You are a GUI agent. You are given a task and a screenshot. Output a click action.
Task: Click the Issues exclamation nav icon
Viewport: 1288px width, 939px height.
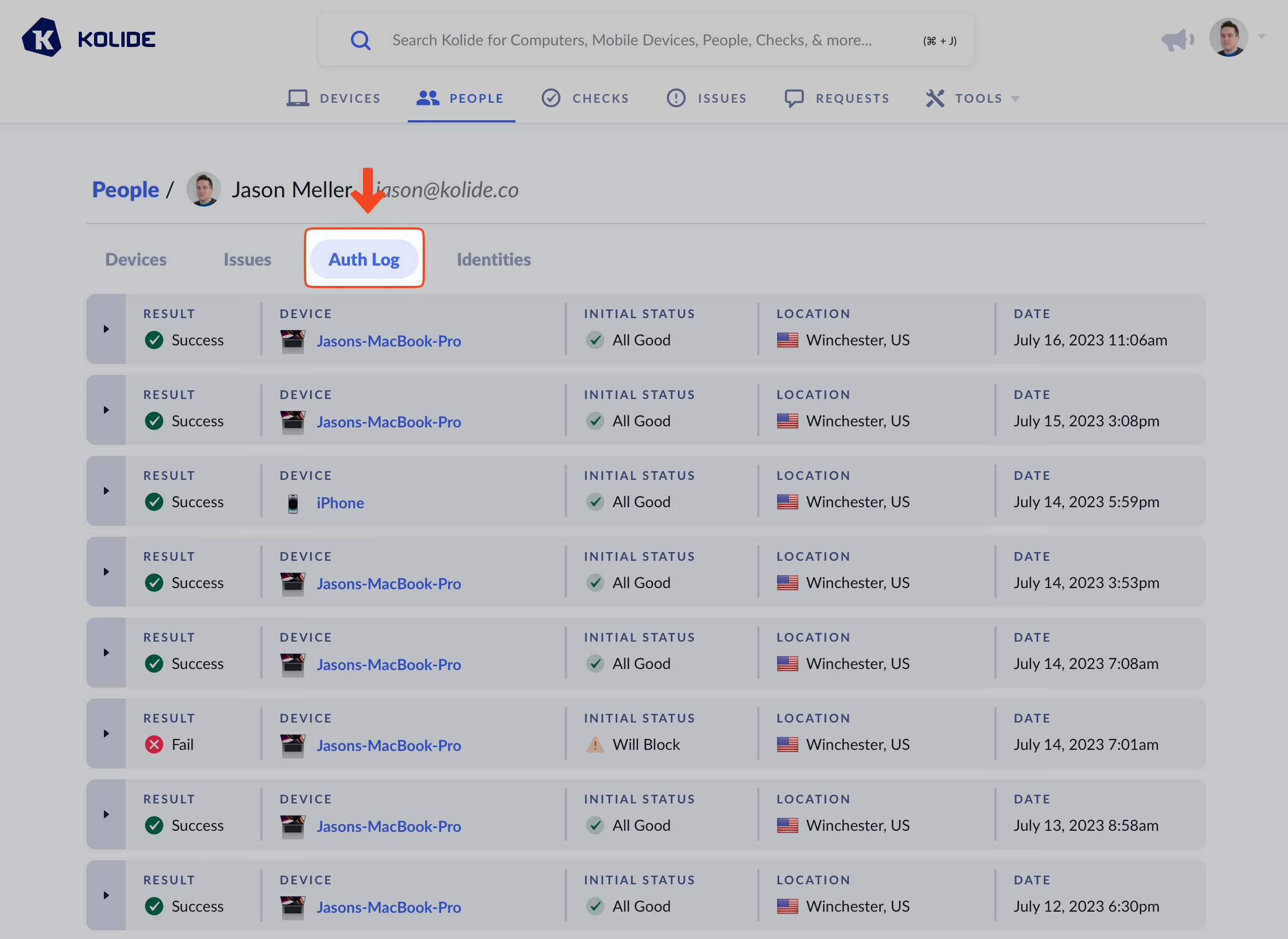click(676, 98)
